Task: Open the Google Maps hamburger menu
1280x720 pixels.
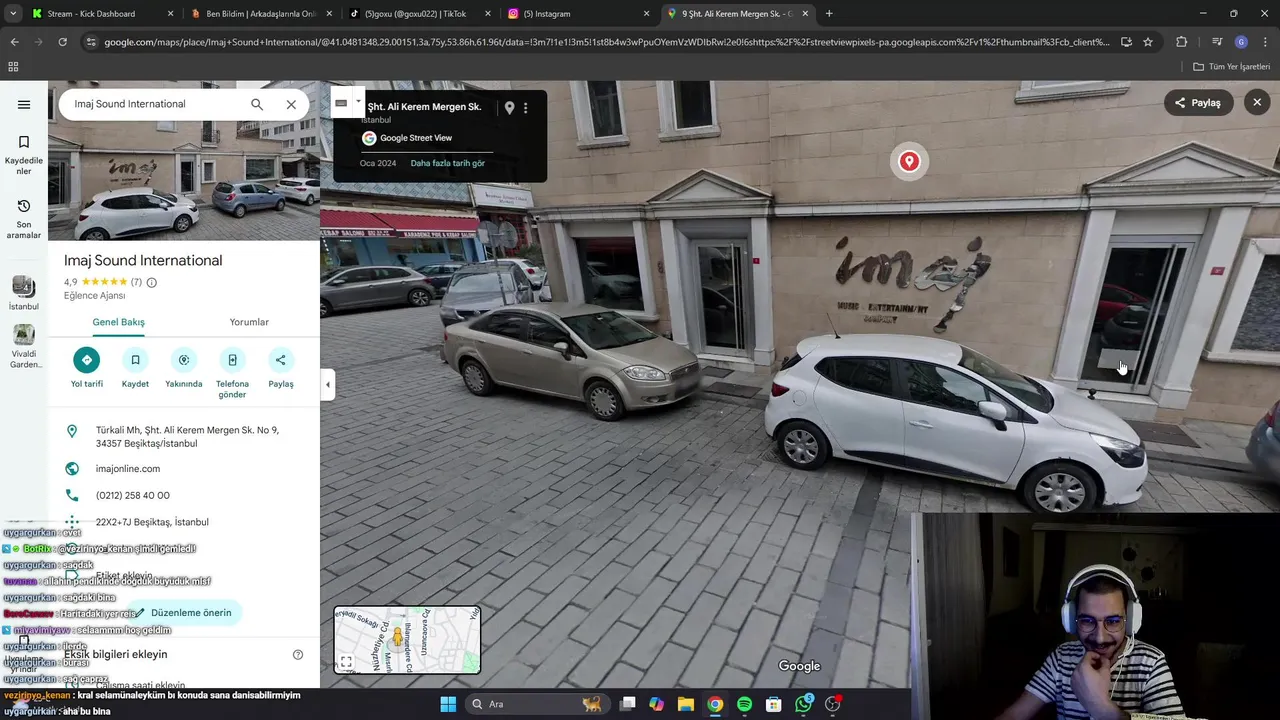Action: (24, 104)
